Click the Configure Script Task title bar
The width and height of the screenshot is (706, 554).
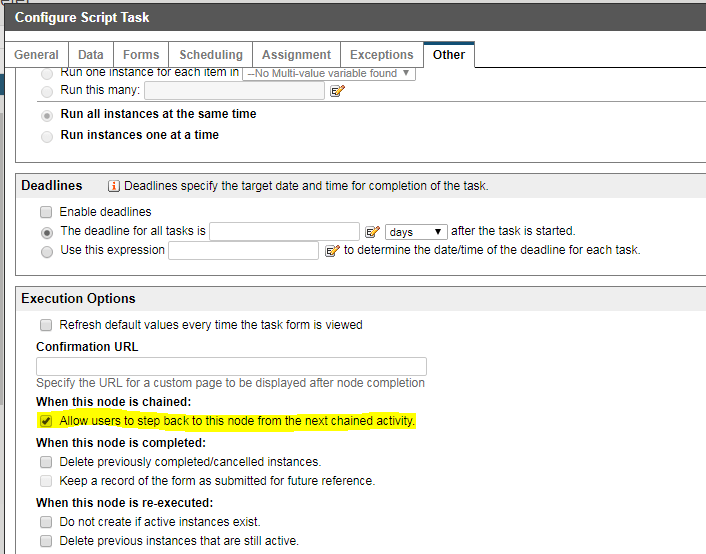pos(355,17)
